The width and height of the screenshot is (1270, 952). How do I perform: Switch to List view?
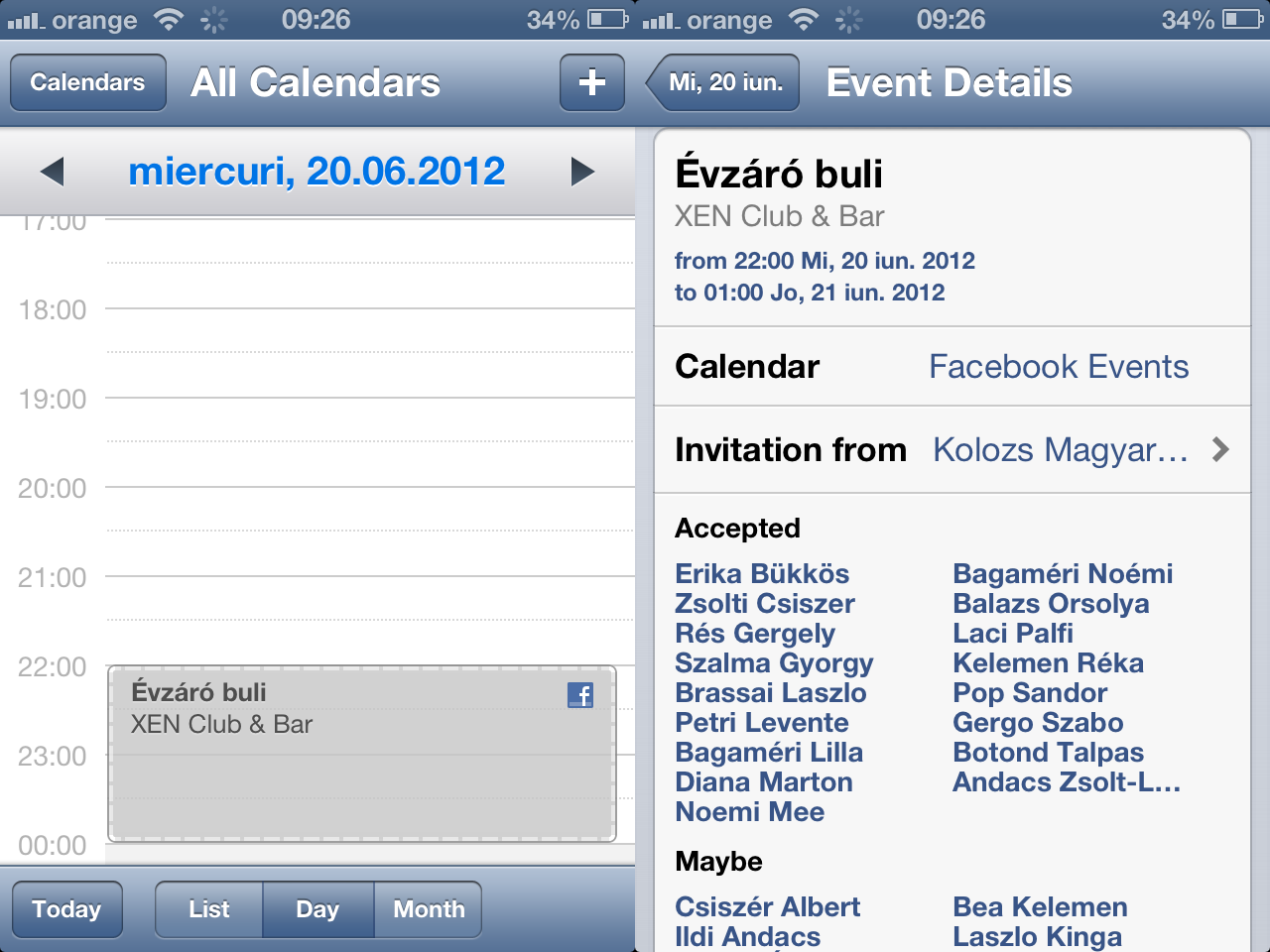point(209,909)
